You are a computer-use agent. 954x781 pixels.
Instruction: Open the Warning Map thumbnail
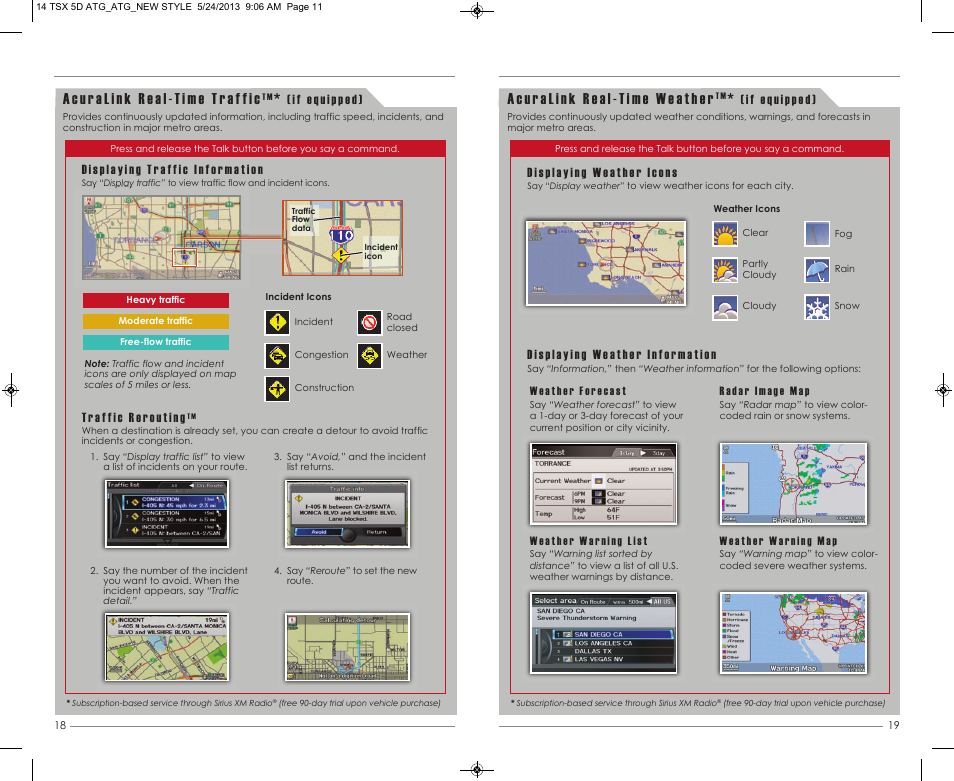pyautogui.click(x=793, y=633)
